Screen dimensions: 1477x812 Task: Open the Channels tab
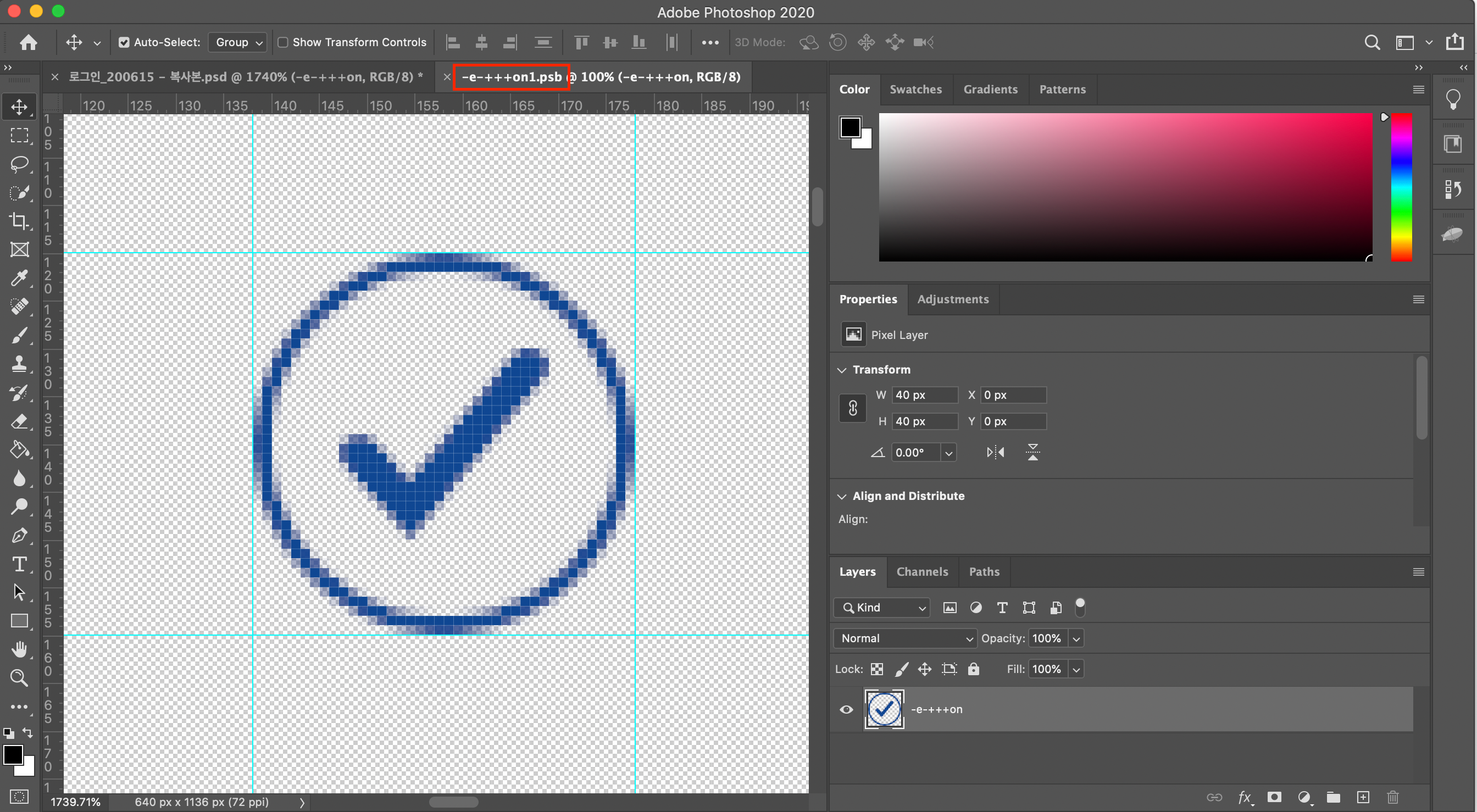point(921,572)
